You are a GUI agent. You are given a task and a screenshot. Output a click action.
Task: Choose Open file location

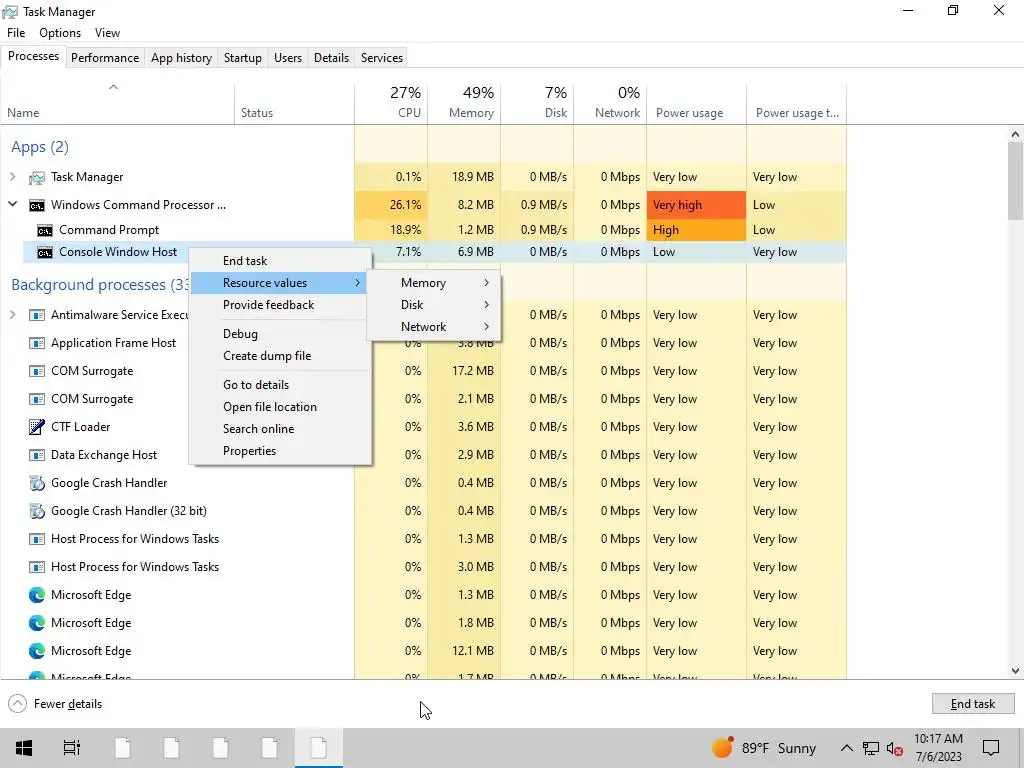coord(279,407)
